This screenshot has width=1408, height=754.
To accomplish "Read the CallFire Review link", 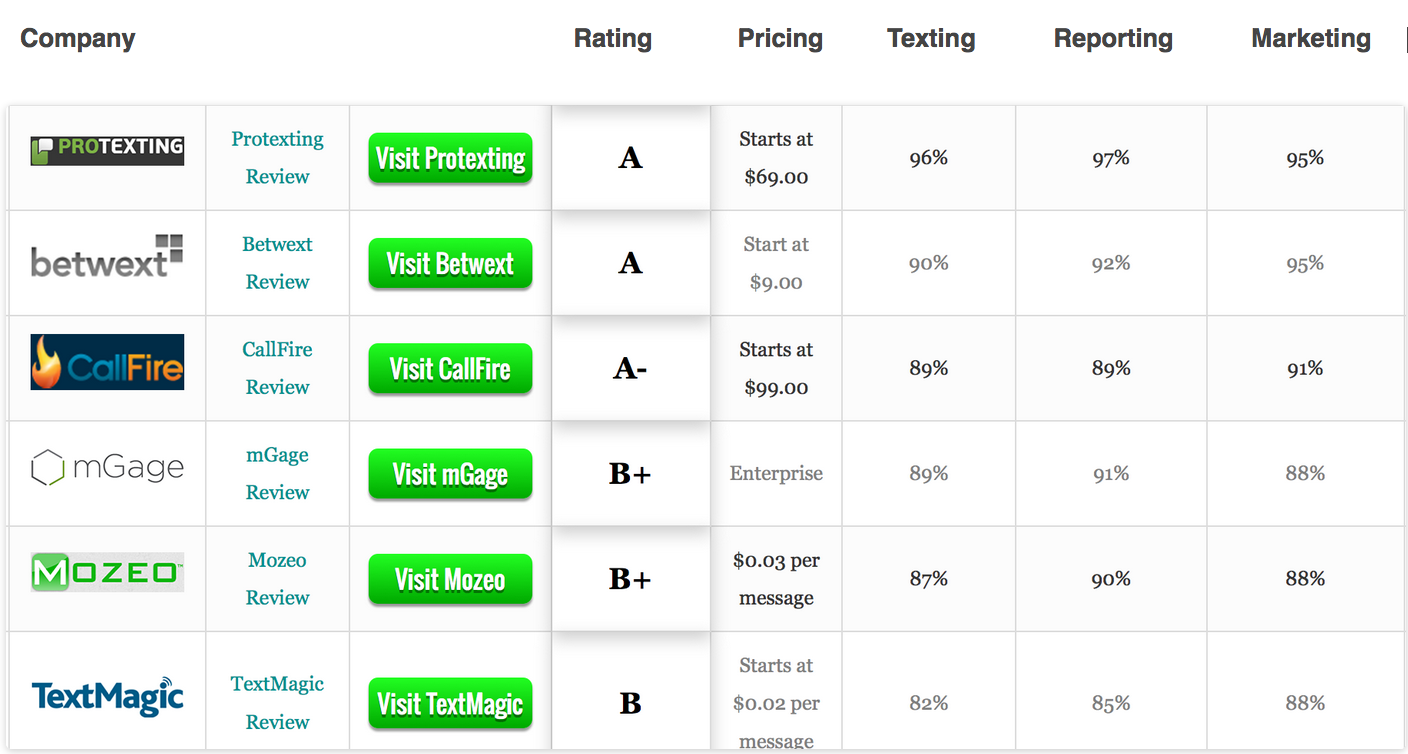I will click(277, 368).
